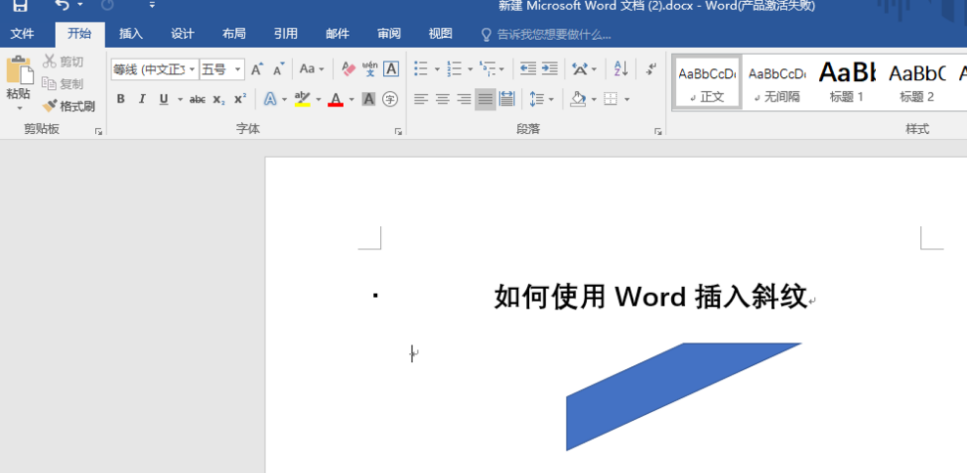Open the Chinese layout icon
Screen dimensions: 967x473
coord(580,69)
